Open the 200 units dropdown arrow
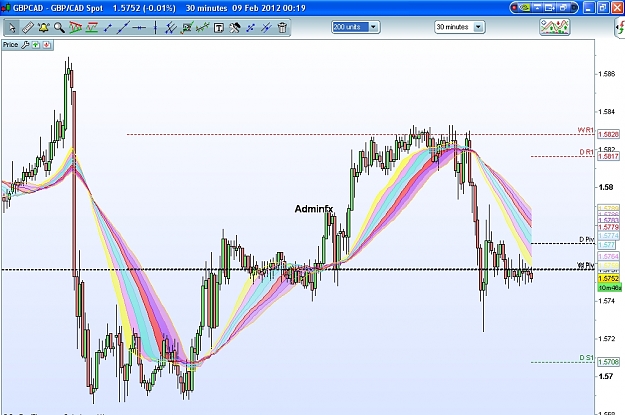 tap(373, 27)
